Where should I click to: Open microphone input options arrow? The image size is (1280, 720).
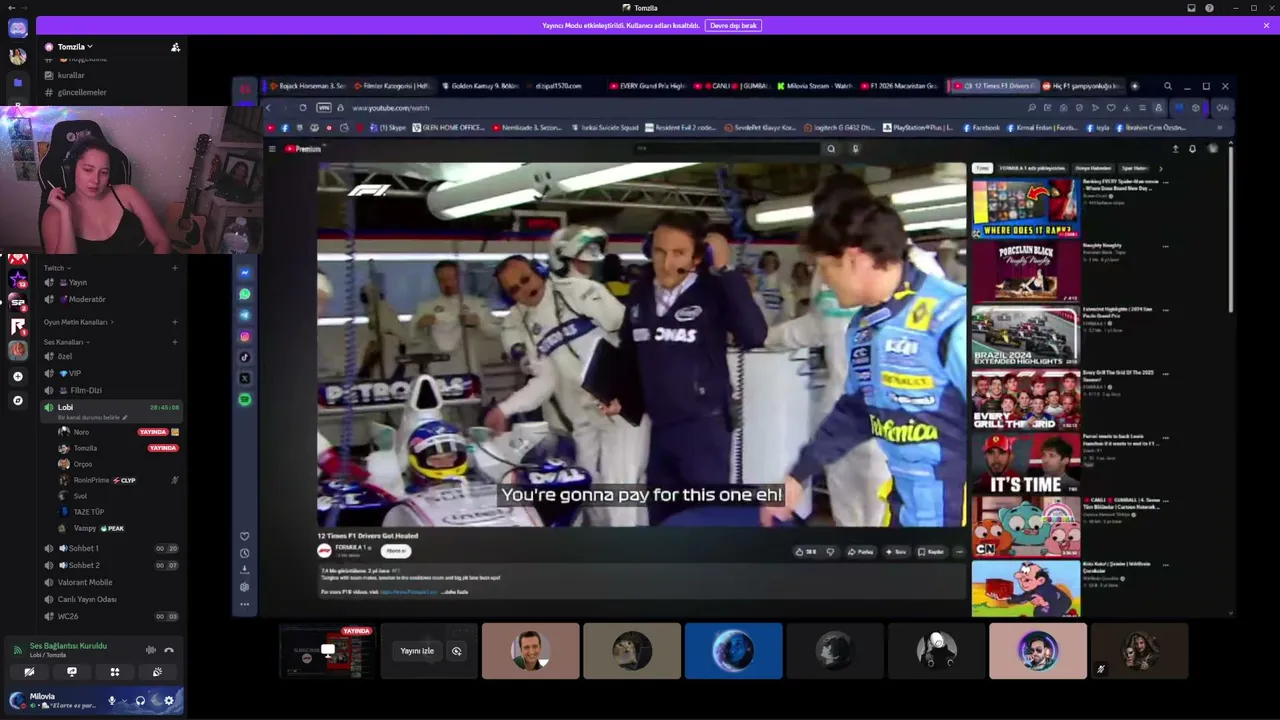pos(123,700)
